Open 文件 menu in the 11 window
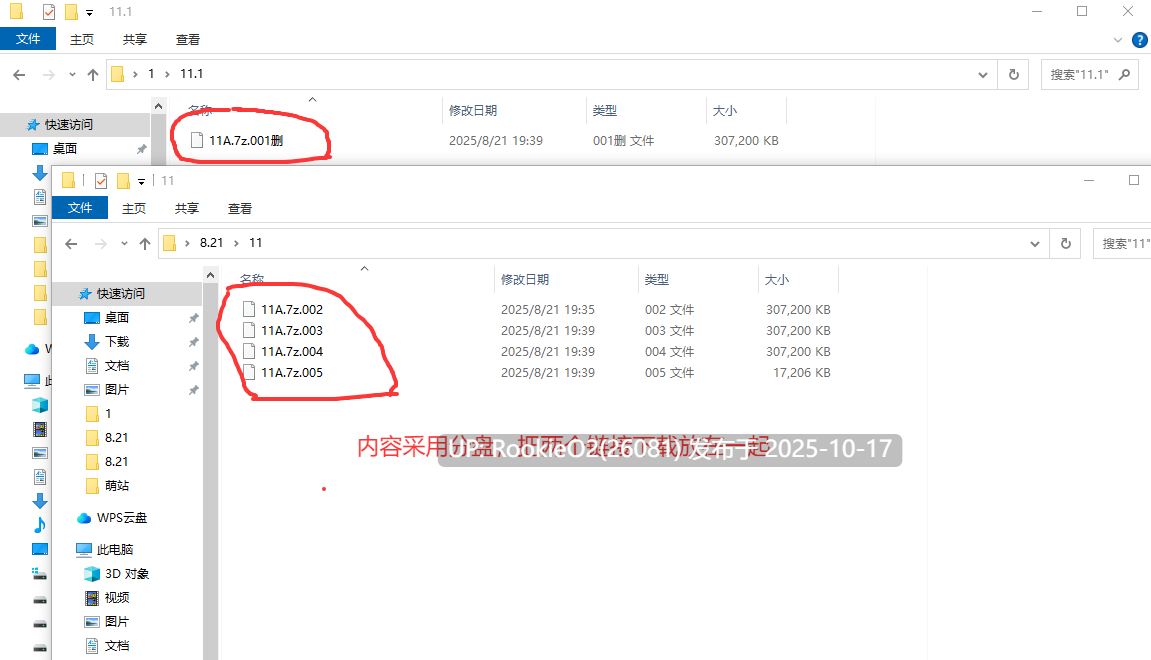The image size is (1151, 660). [x=80, y=208]
